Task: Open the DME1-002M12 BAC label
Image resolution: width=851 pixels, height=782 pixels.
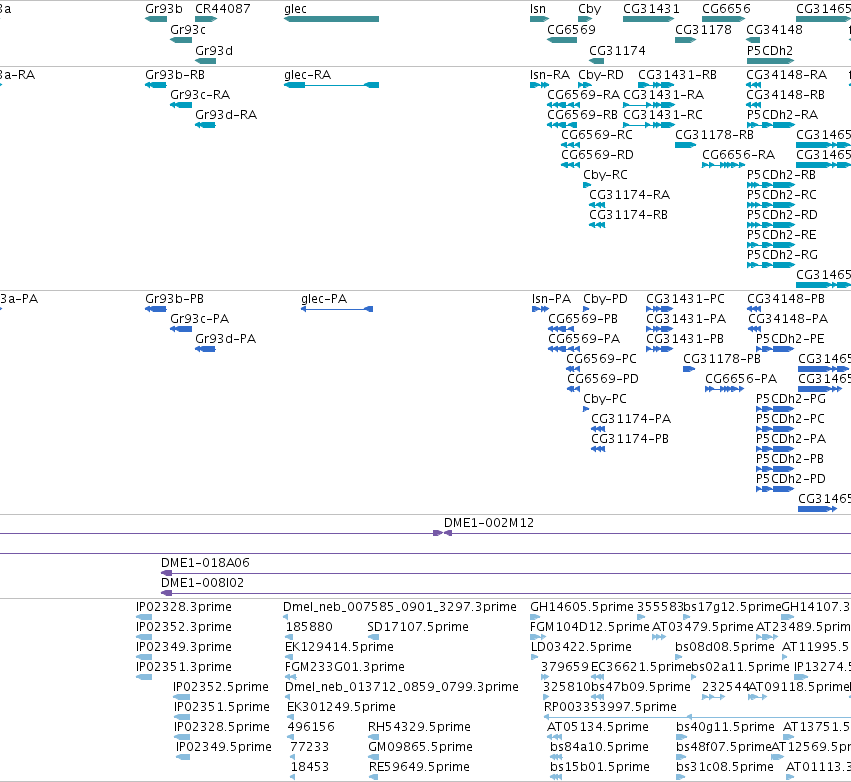Action: point(489,523)
